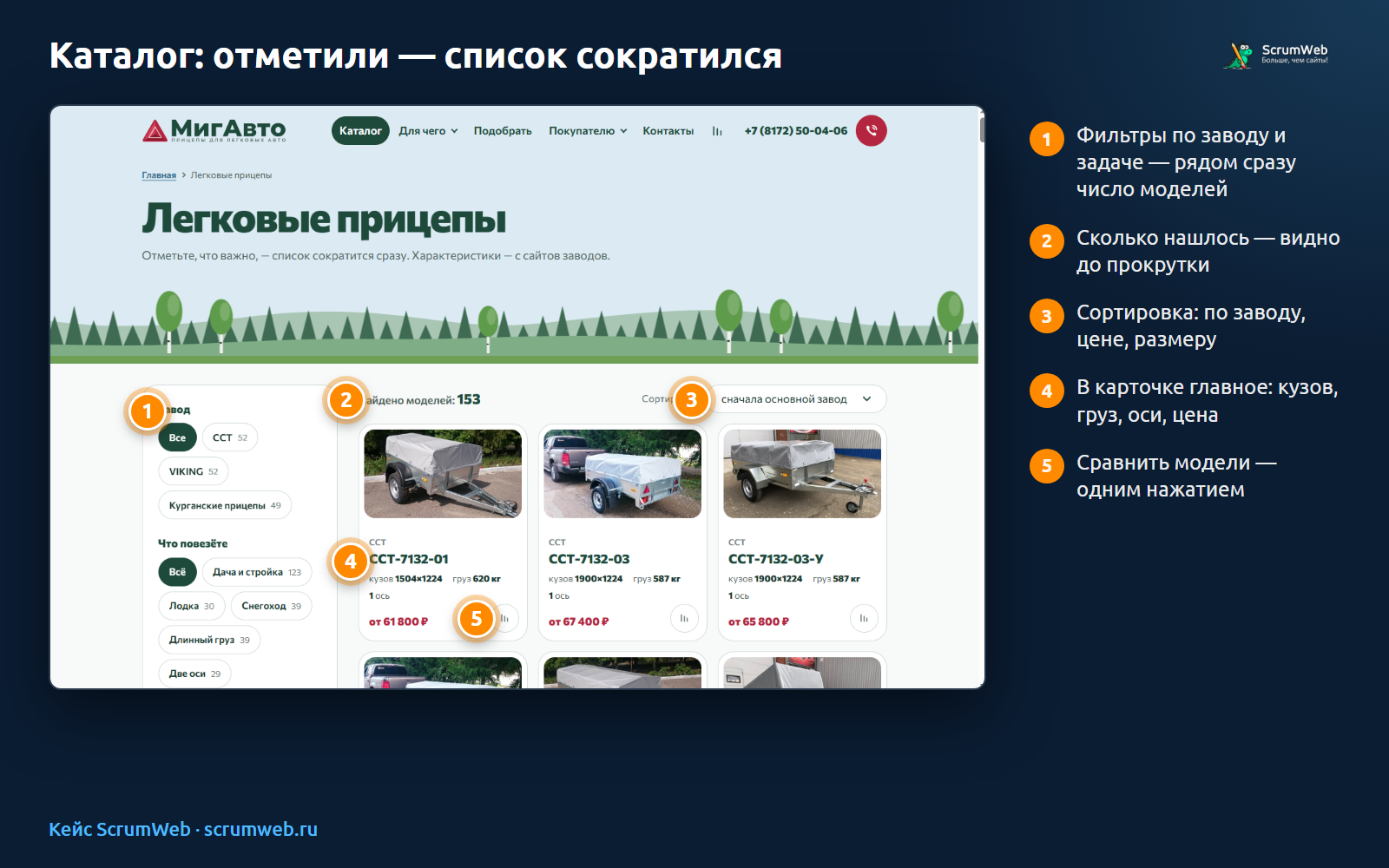This screenshot has width=1389, height=868.
Task: Click the red phone call icon
Action: pyautogui.click(x=871, y=131)
